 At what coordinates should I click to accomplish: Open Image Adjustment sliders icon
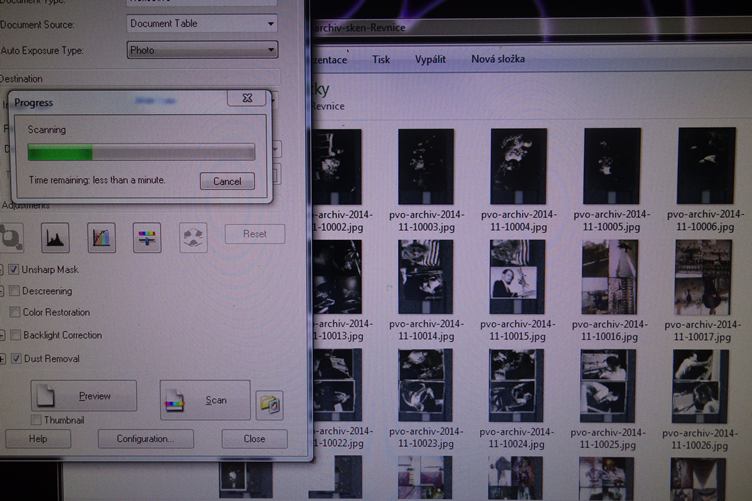coord(147,237)
